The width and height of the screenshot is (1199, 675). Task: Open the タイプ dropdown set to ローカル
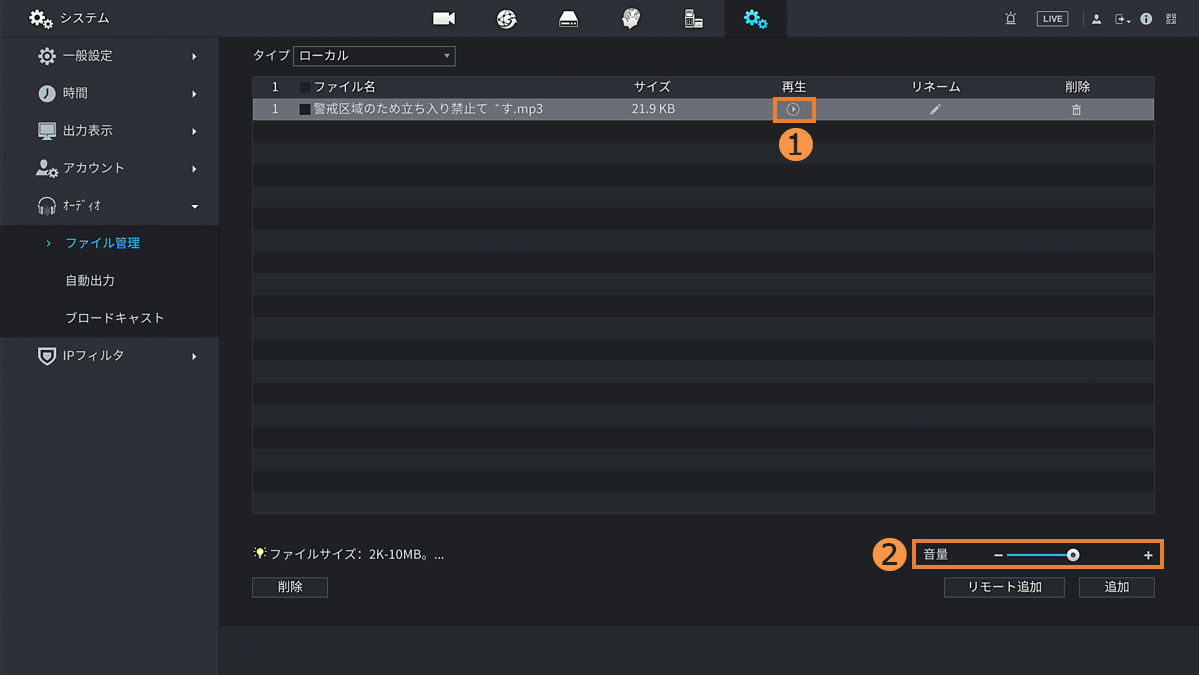(374, 56)
